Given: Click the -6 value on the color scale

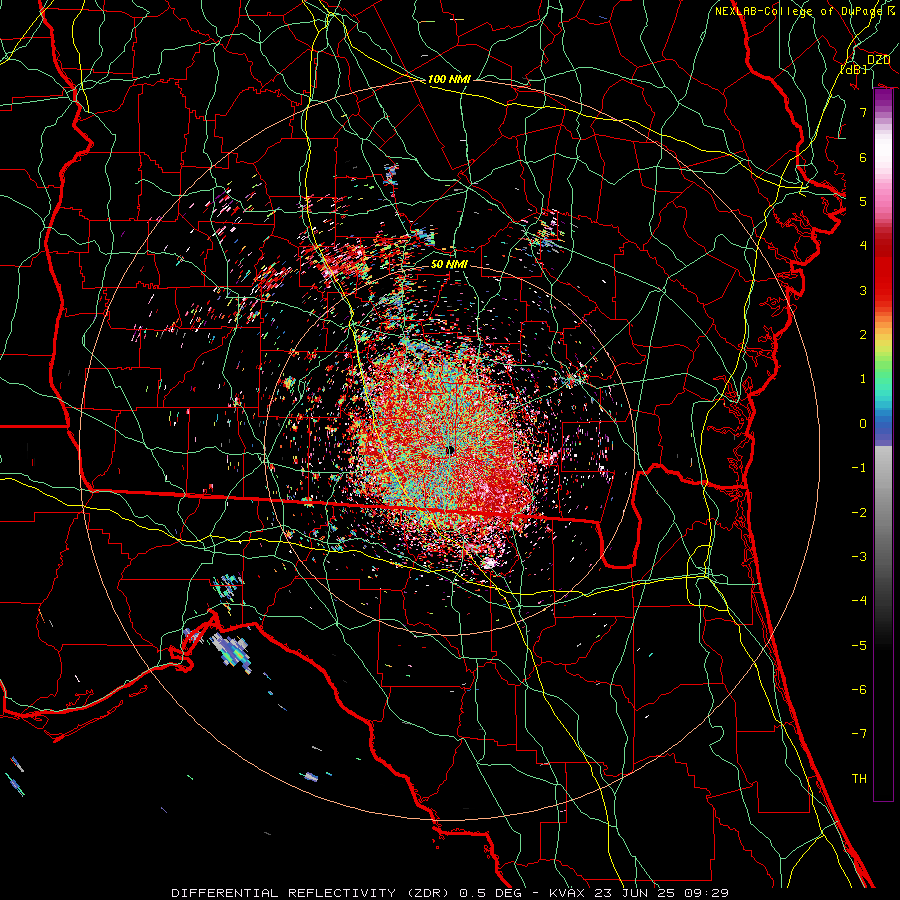Looking at the screenshot, I should click(x=859, y=690).
